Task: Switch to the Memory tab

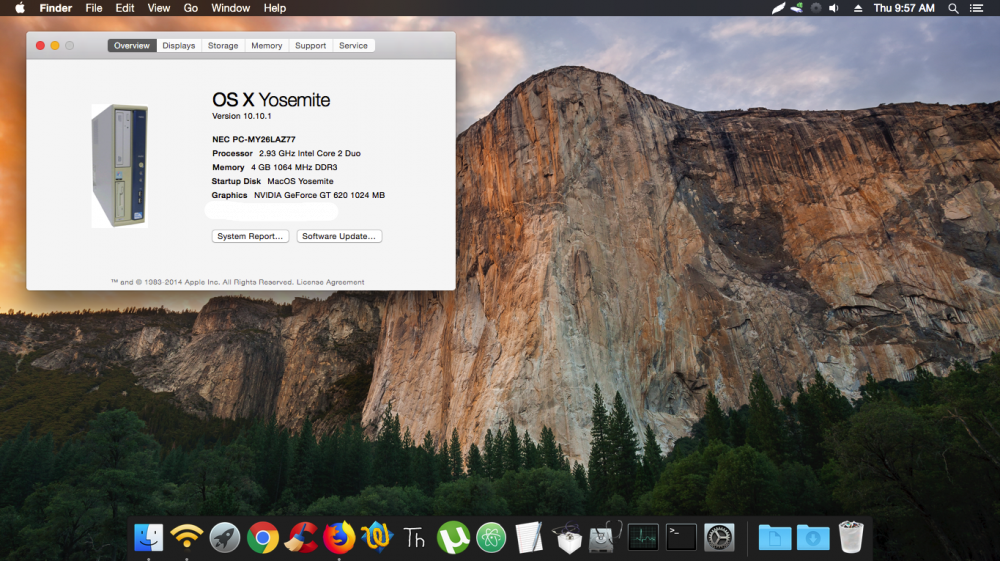Action: (267, 45)
